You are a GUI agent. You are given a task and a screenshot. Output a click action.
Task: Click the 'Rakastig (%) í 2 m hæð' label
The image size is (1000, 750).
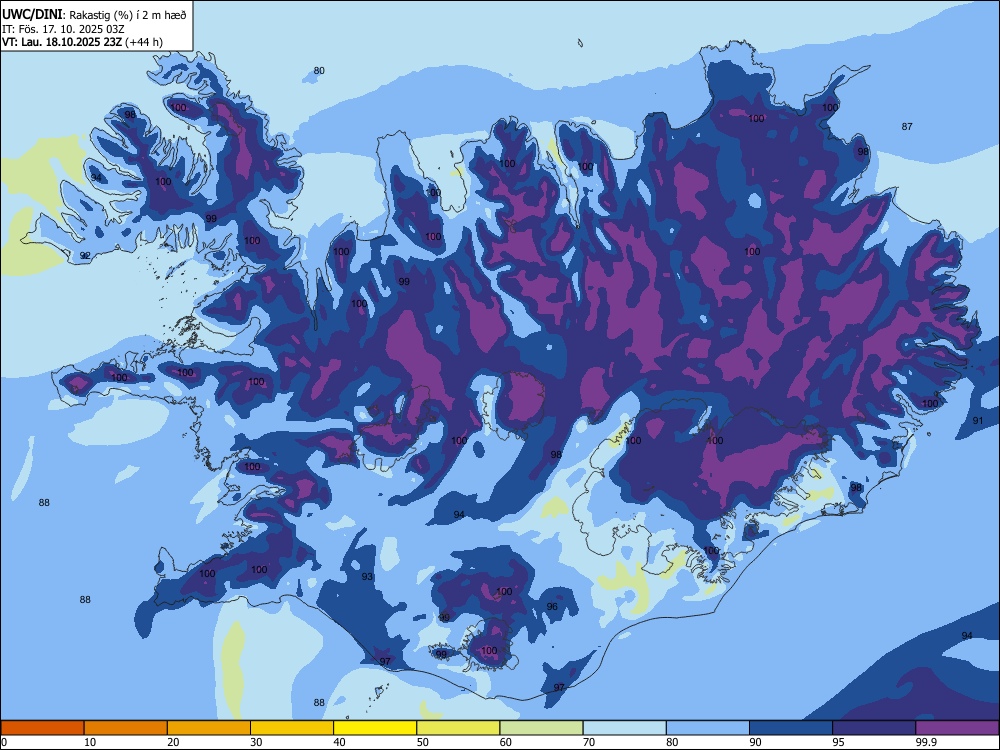click(x=128, y=15)
